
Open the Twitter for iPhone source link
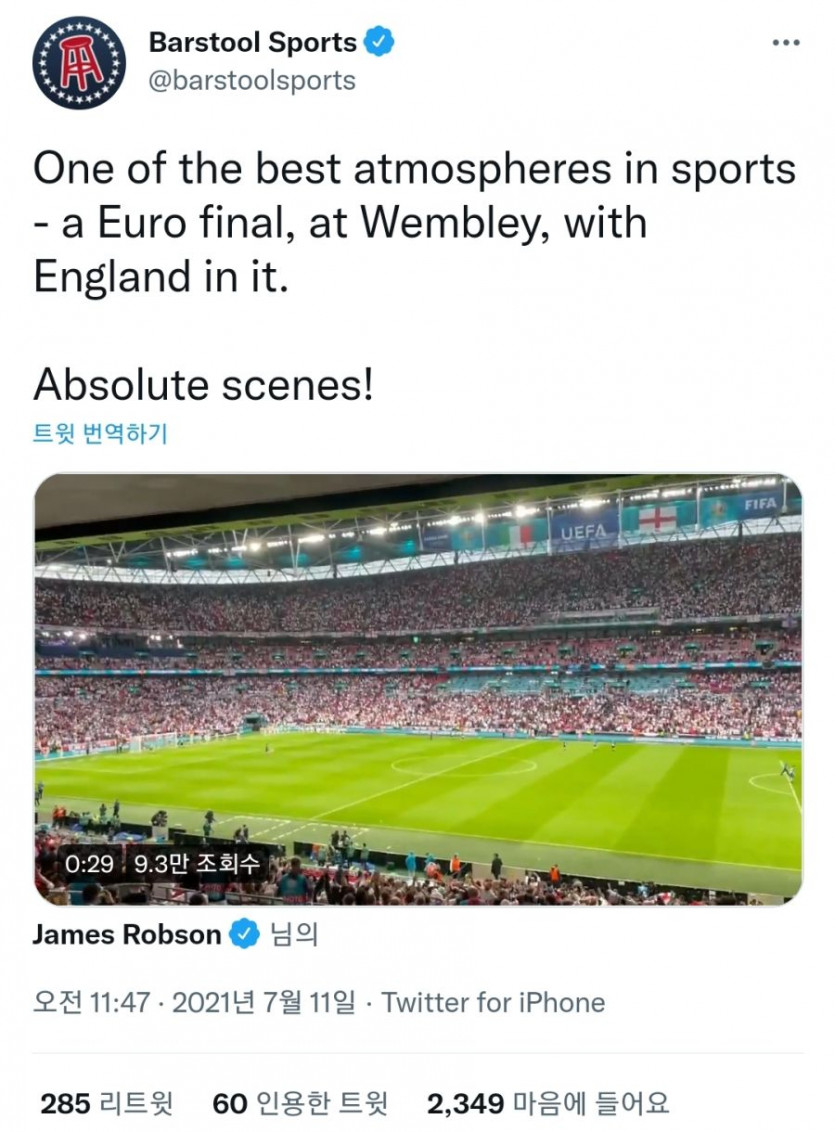pos(493,1002)
